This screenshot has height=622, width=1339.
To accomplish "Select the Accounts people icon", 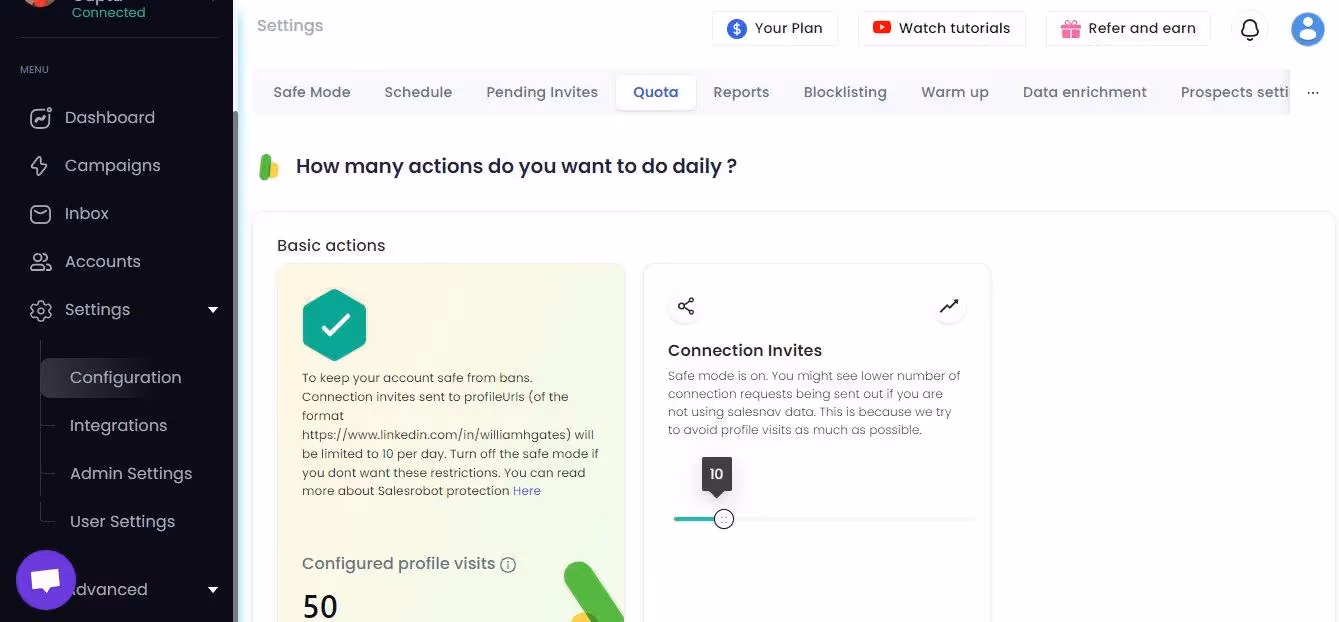I will [x=40, y=261].
